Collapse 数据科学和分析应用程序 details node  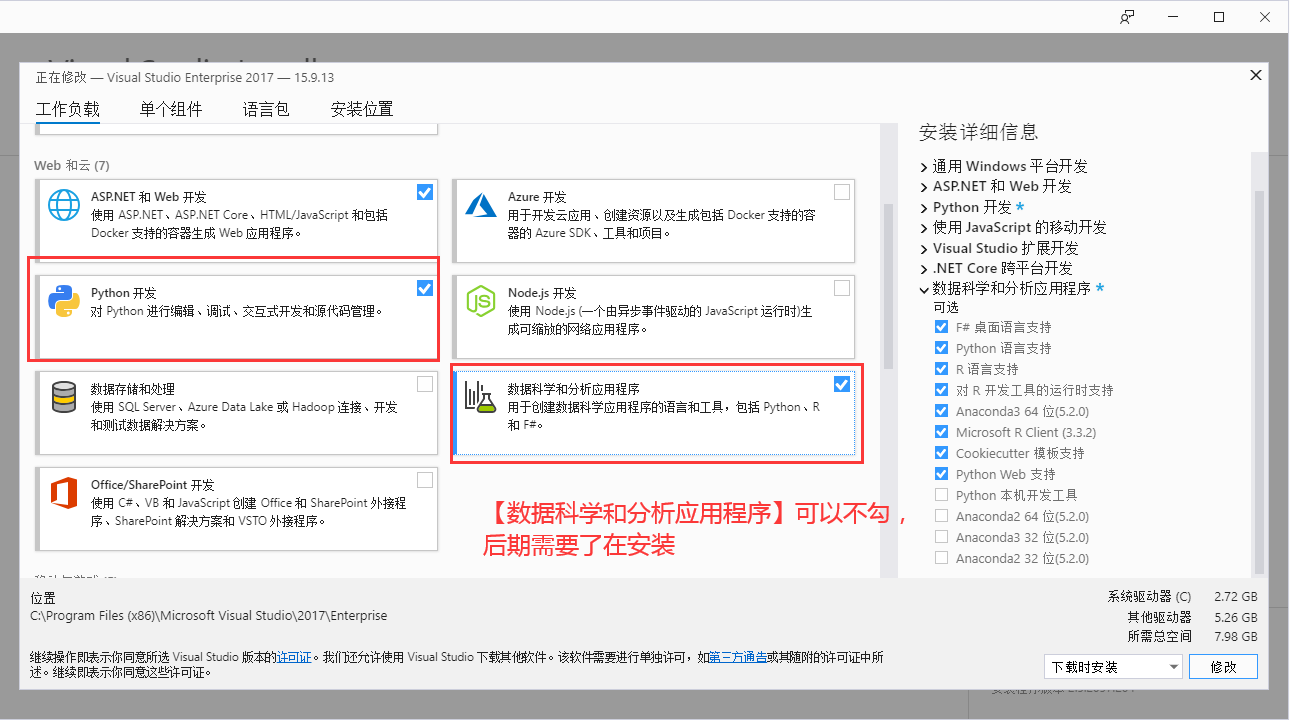point(923,289)
